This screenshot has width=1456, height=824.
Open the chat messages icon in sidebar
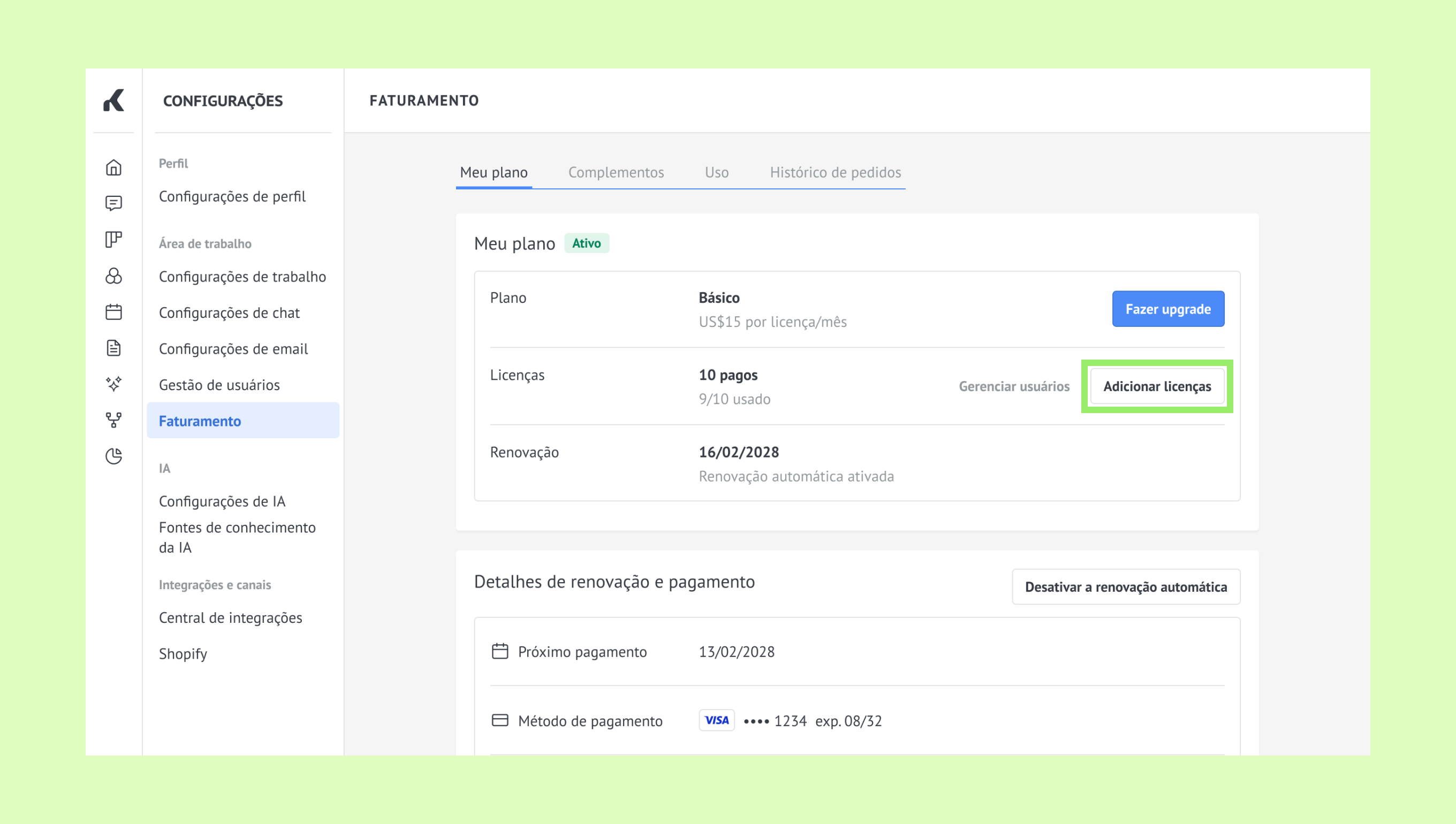[x=114, y=203]
